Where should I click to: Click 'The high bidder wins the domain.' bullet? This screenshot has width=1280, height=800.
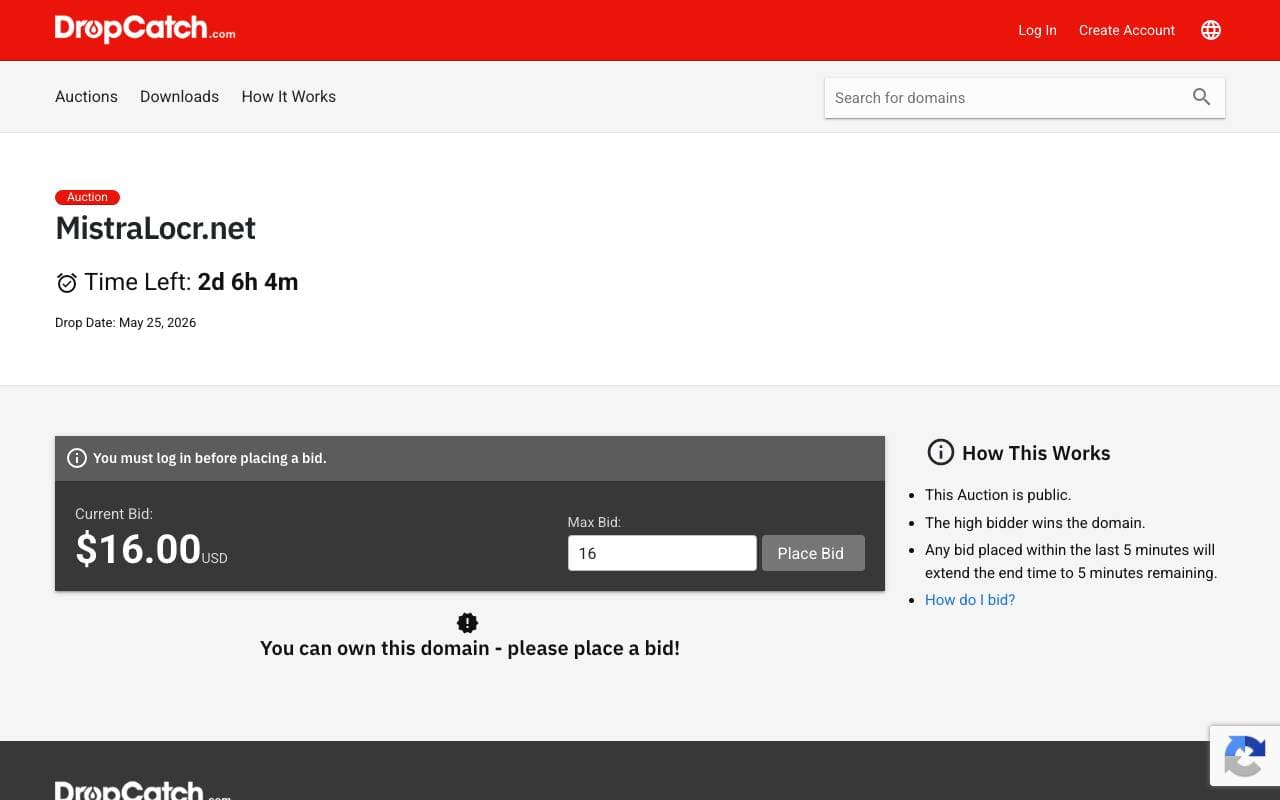click(x=1035, y=523)
